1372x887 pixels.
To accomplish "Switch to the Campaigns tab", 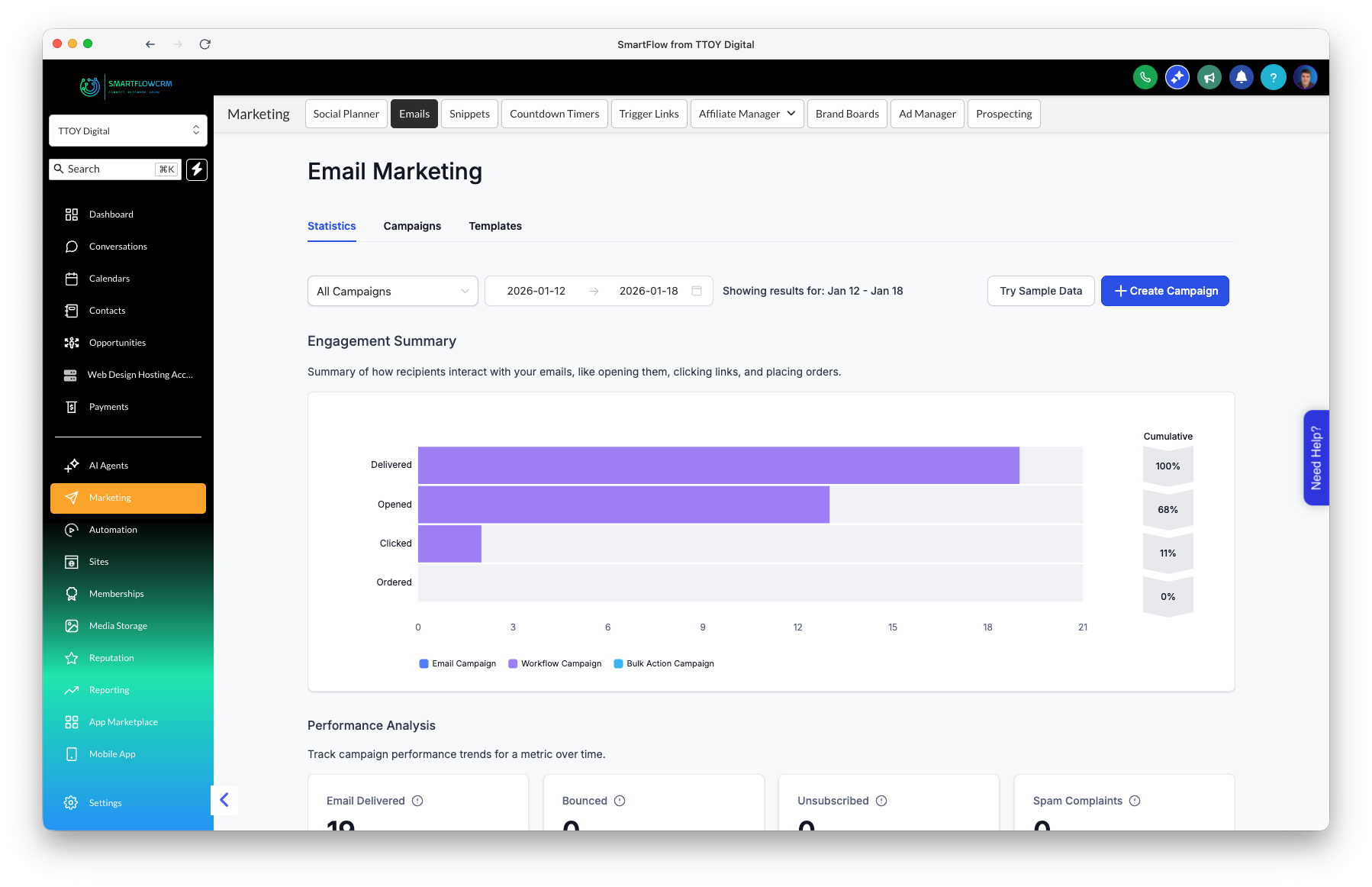I will click(x=412, y=226).
